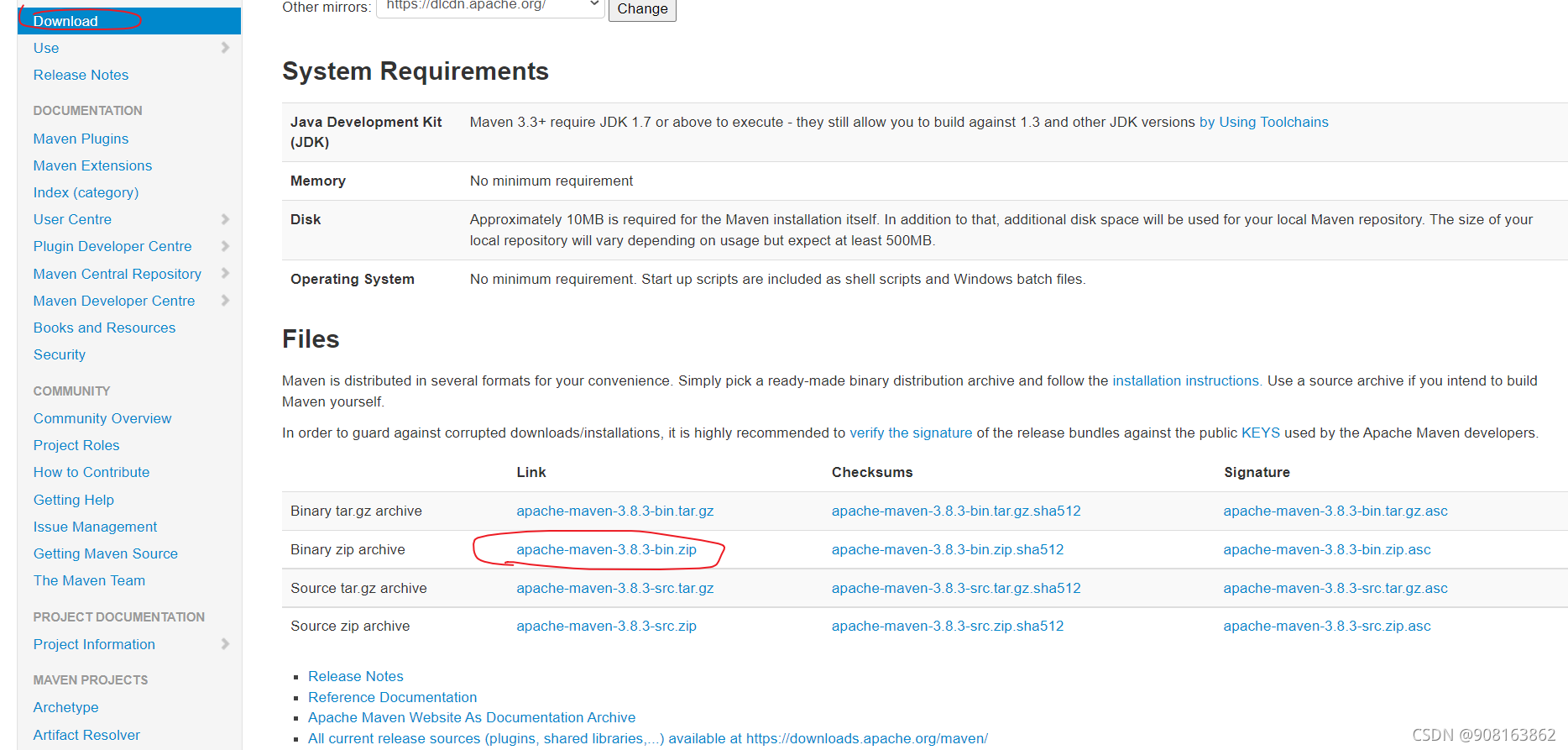Open Project Information link
Screen dimensions: 1568x750
coord(94,644)
